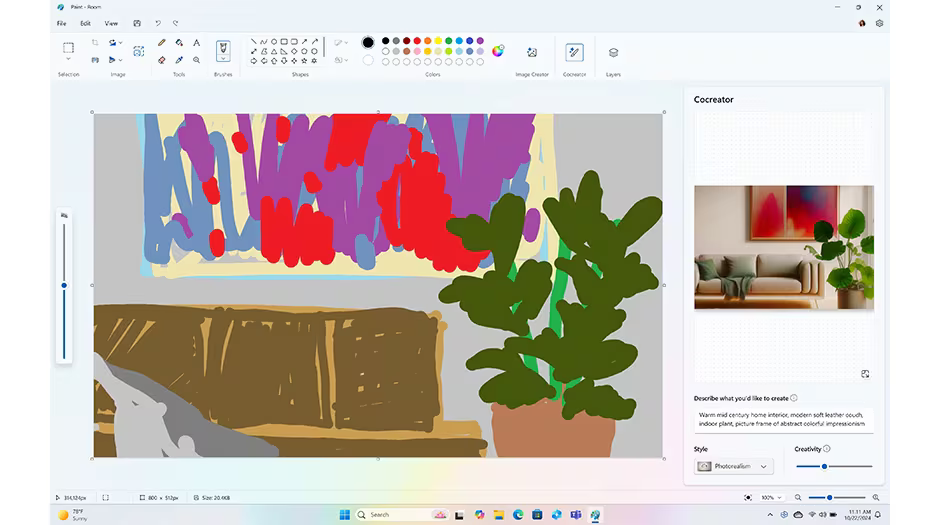Viewport: 940px width, 525px height.
Task: Adjust the Creativity slider
Action: [x=824, y=466]
